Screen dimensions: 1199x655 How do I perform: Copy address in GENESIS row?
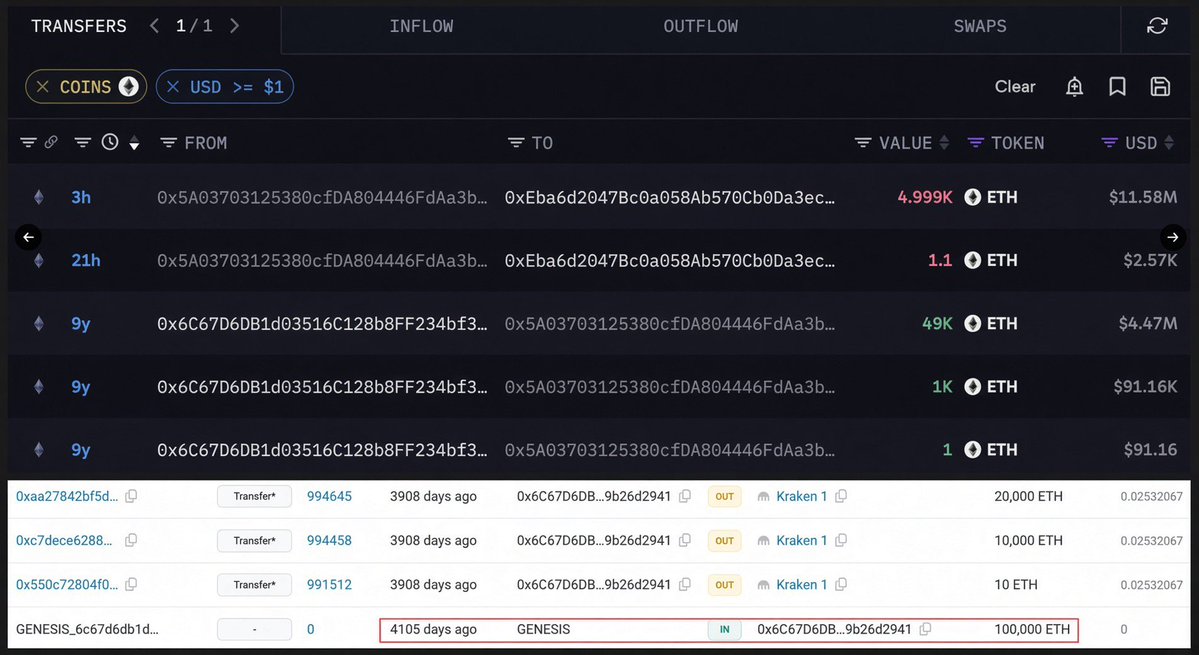pos(925,629)
